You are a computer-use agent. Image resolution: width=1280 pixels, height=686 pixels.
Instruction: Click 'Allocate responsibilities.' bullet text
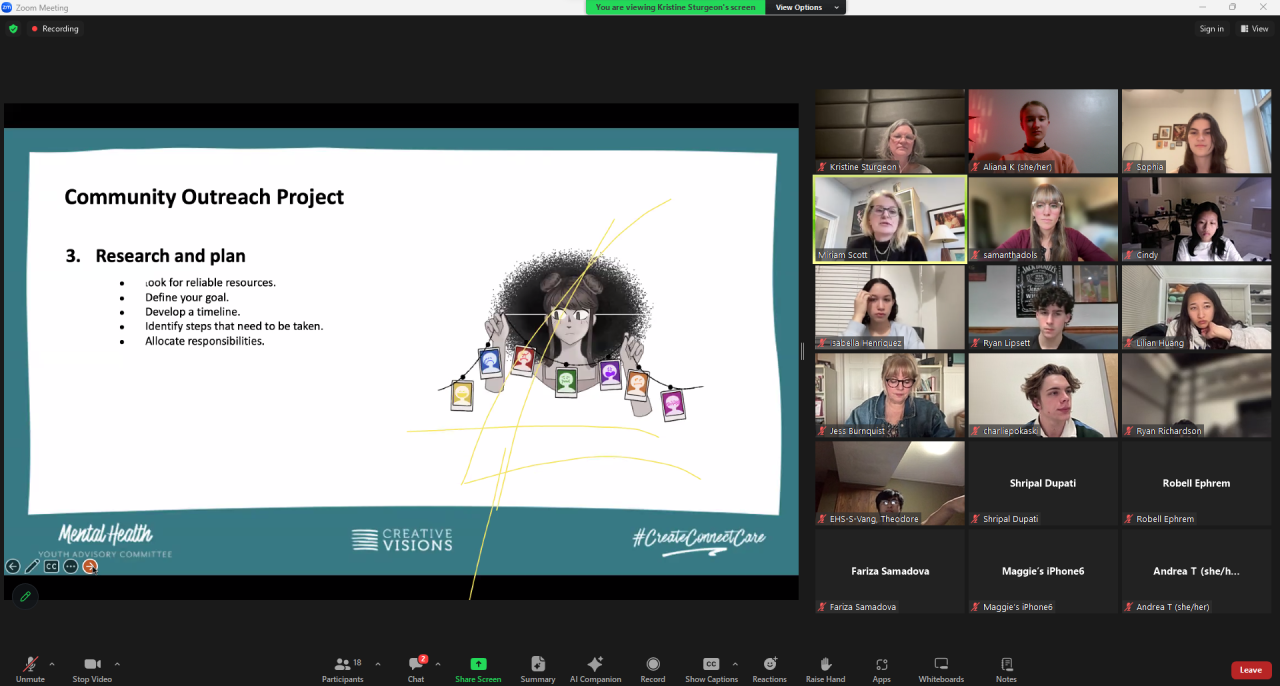pyautogui.click(x=204, y=341)
